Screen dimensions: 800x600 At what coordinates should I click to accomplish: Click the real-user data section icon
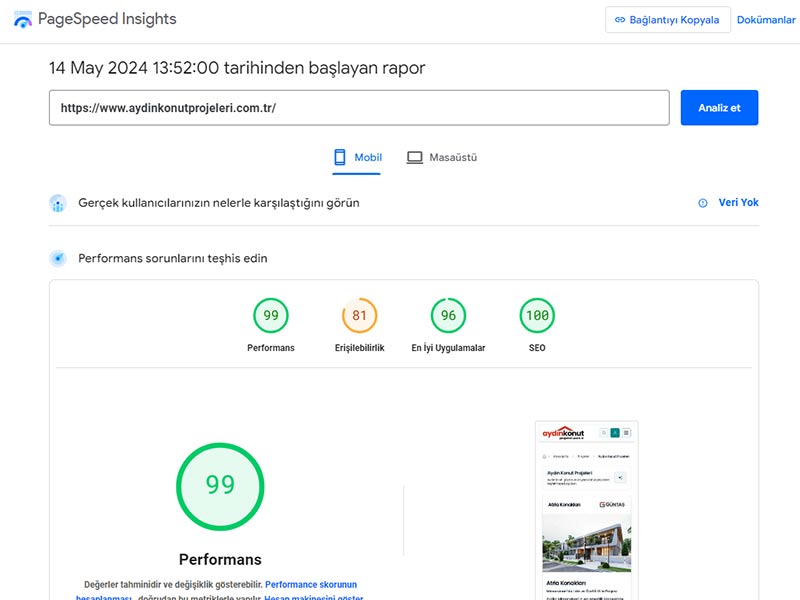tap(58, 203)
